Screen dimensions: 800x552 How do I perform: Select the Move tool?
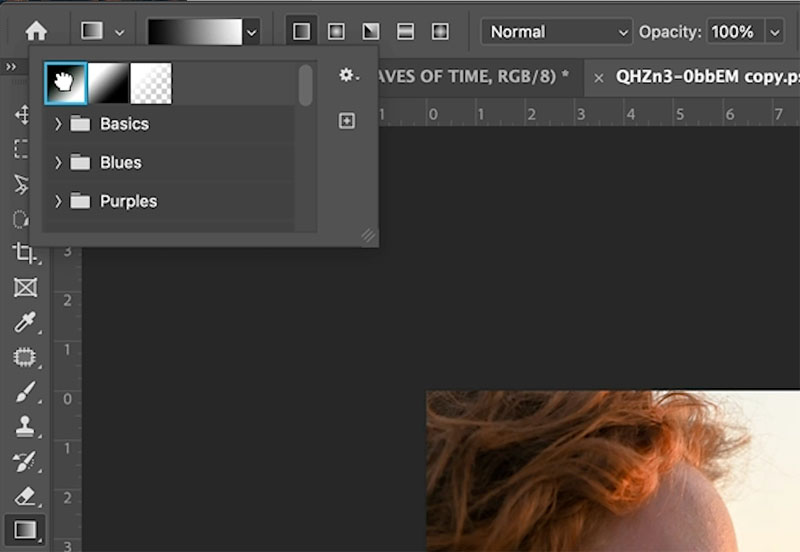(22, 114)
